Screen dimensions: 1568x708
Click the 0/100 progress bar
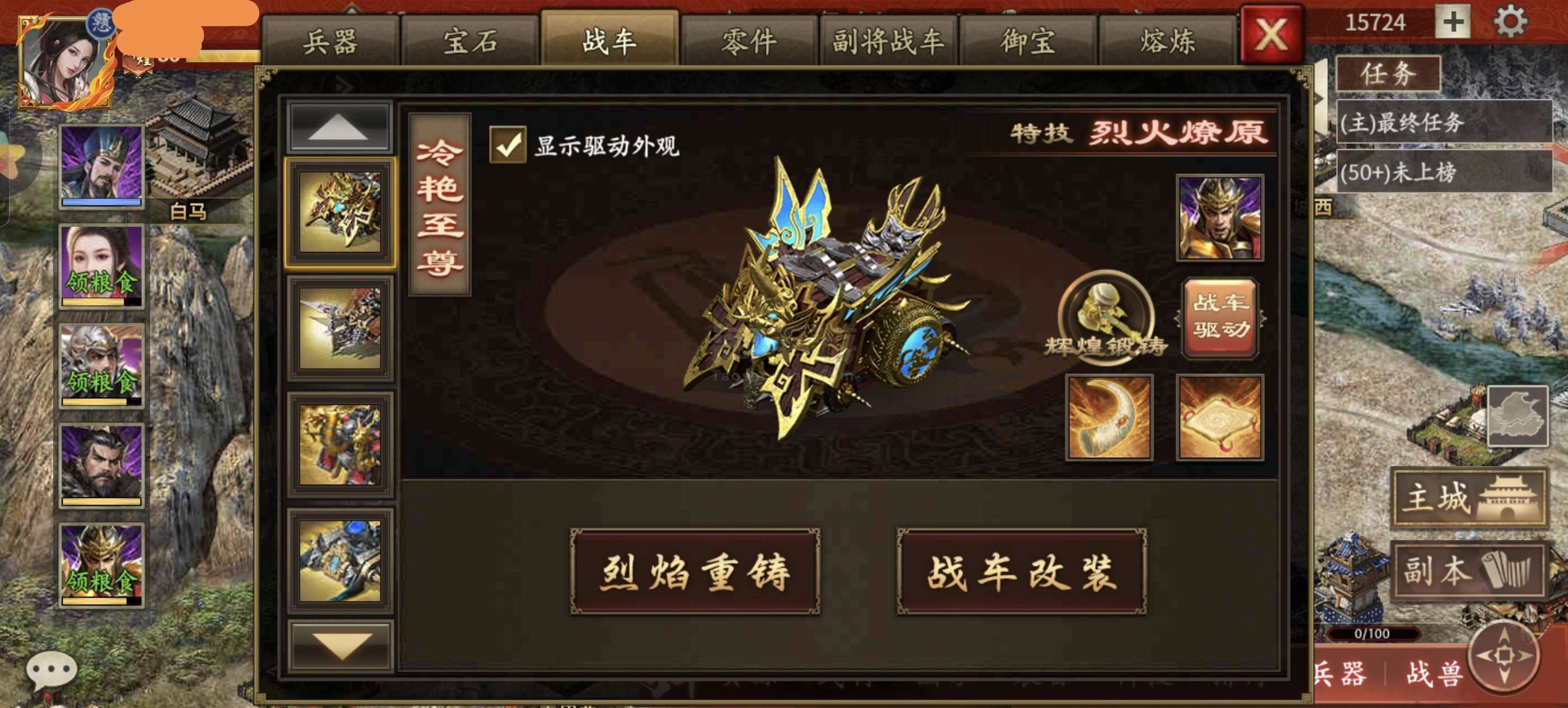(x=1372, y=634)
